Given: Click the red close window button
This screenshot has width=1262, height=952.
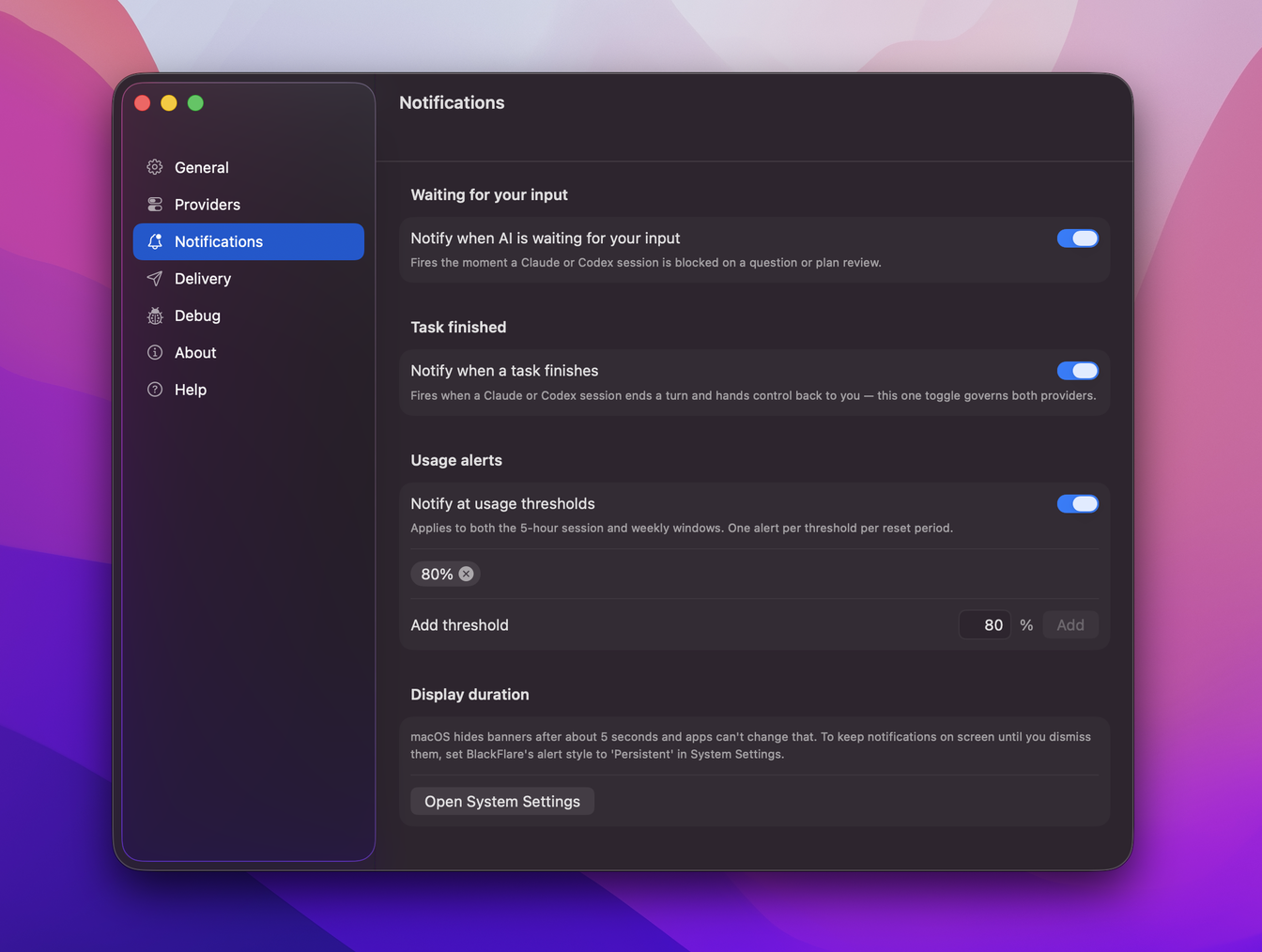Looking at the screenshot, I should (x=143, y=103).
